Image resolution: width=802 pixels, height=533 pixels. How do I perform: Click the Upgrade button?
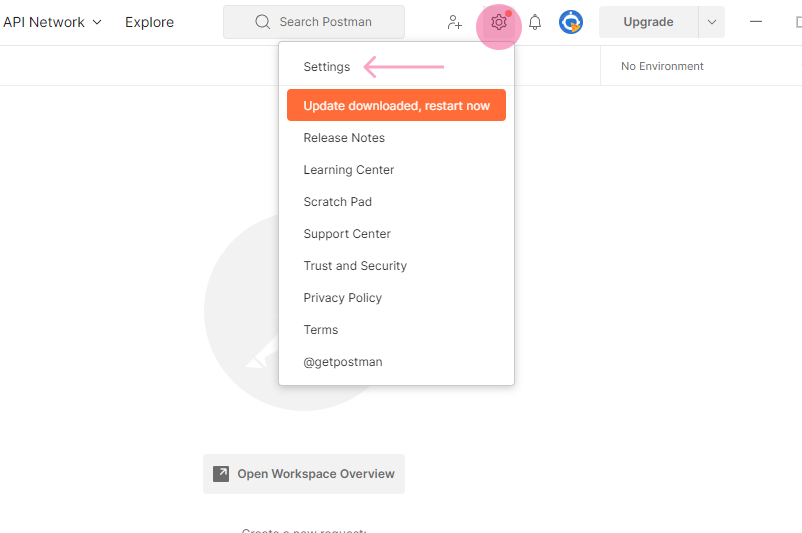point(648,22)
